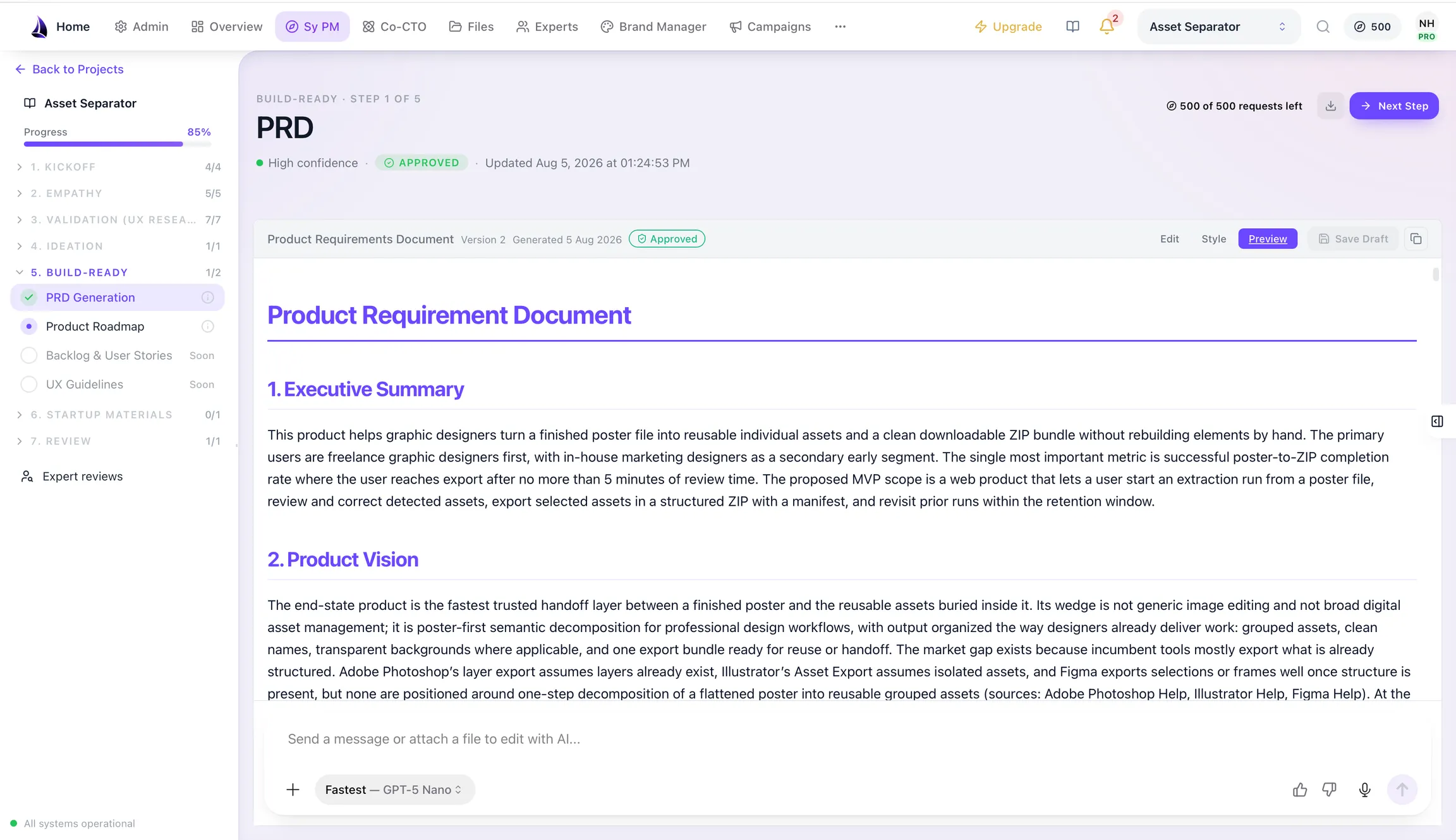Open the Brand Manager tab
The image size is (1456, 840).
[653, 27]
